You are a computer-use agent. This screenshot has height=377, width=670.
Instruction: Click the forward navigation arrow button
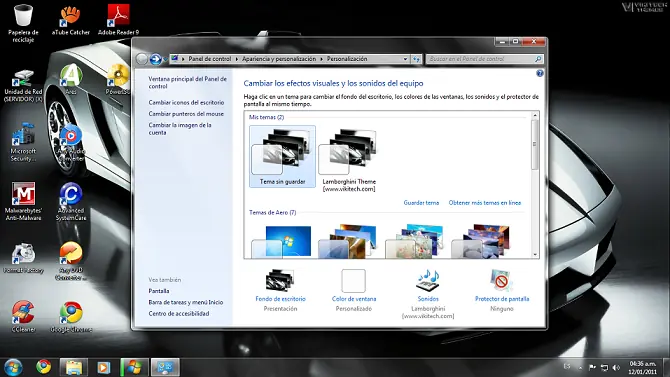click(x=156, y=59)
